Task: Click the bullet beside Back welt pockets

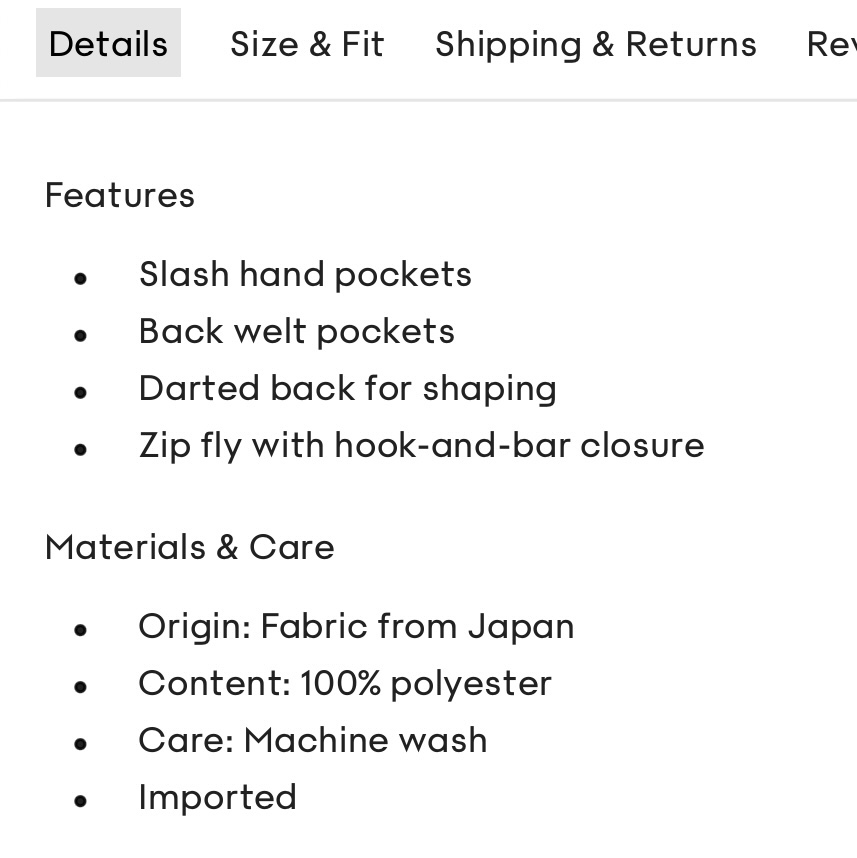Action: [x=80, y=335]
